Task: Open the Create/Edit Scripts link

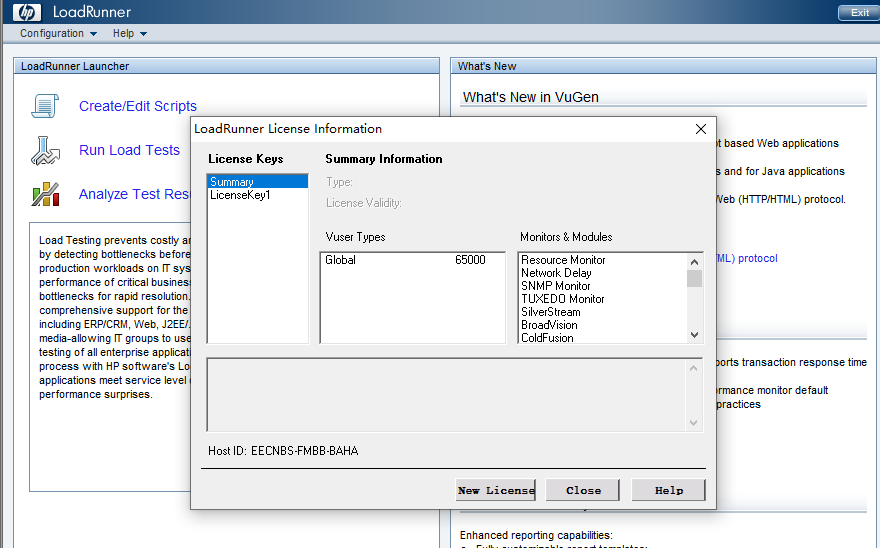Action: point(138,106)
